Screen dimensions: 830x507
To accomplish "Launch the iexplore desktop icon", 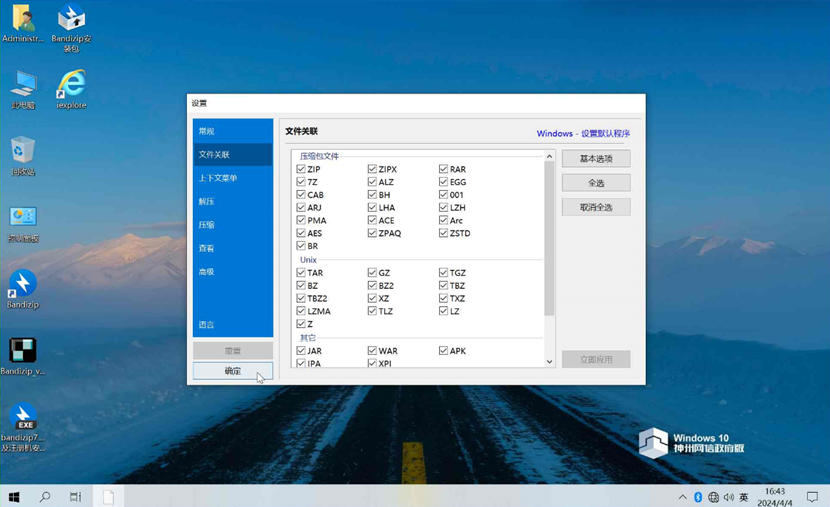I will pos(71,89).
